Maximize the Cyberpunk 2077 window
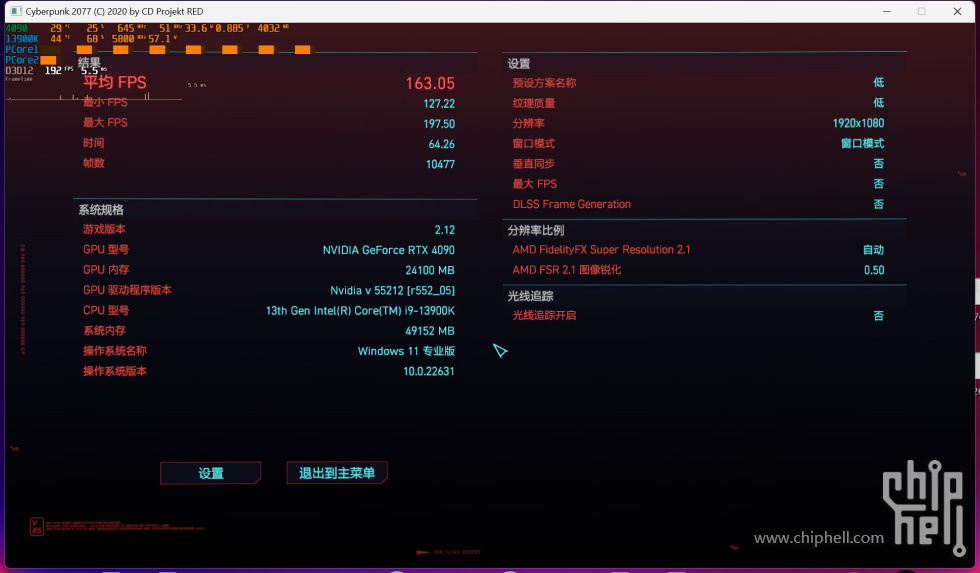980x573 pixels. (x=921, y=11)
